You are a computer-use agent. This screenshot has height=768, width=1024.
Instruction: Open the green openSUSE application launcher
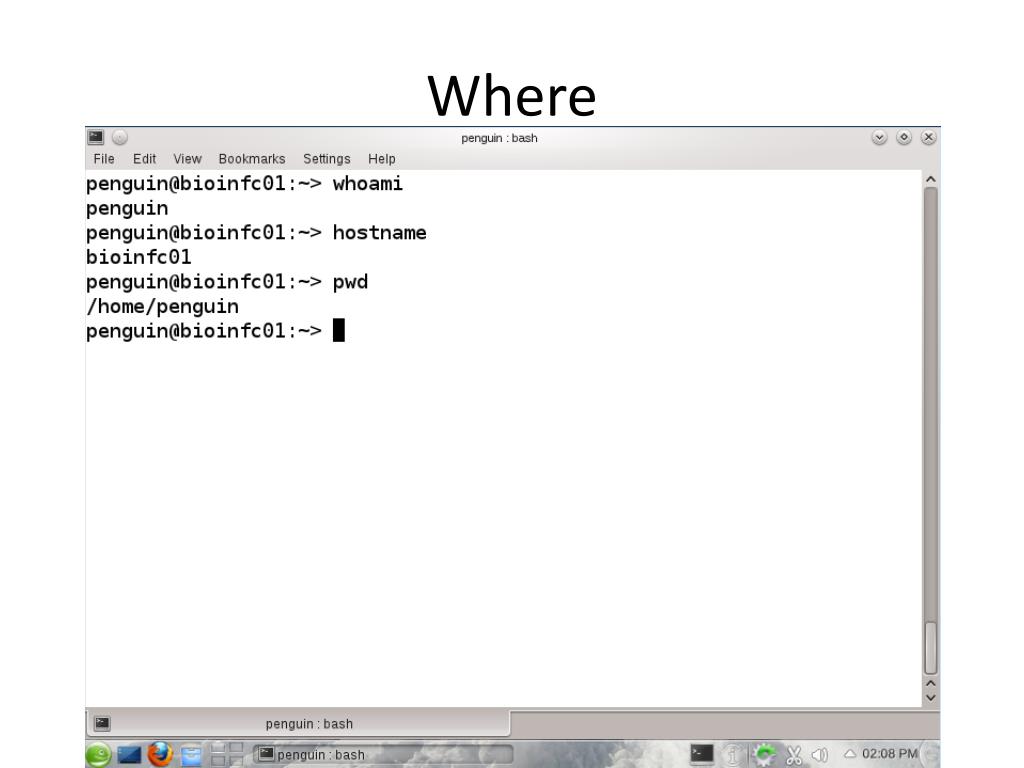pyautogui.click(x=98, y=755)
